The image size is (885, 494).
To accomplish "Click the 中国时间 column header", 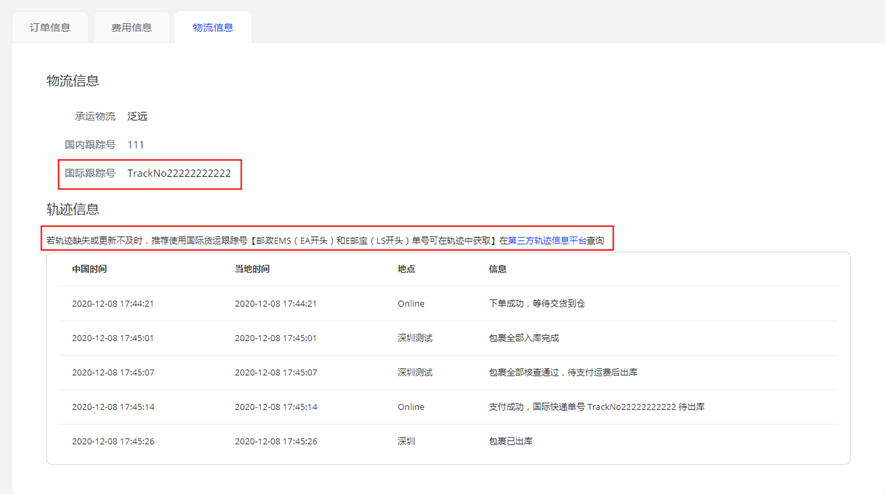I will click(89, 270).
